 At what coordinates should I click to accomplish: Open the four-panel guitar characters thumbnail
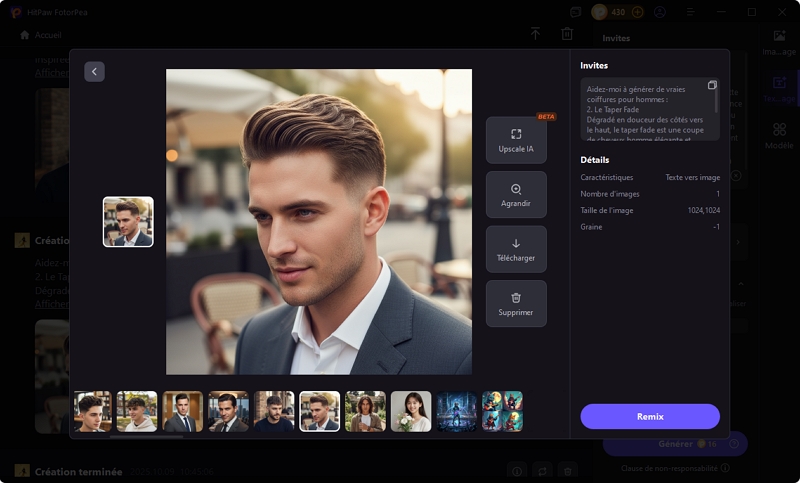[x=503, y=412]
